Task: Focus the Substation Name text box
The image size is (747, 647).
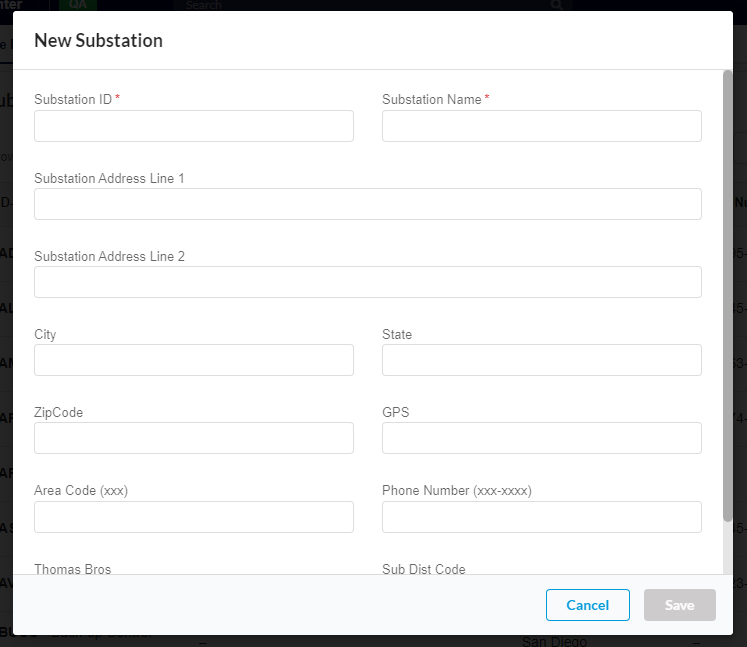Action: (x=541, y=126)
